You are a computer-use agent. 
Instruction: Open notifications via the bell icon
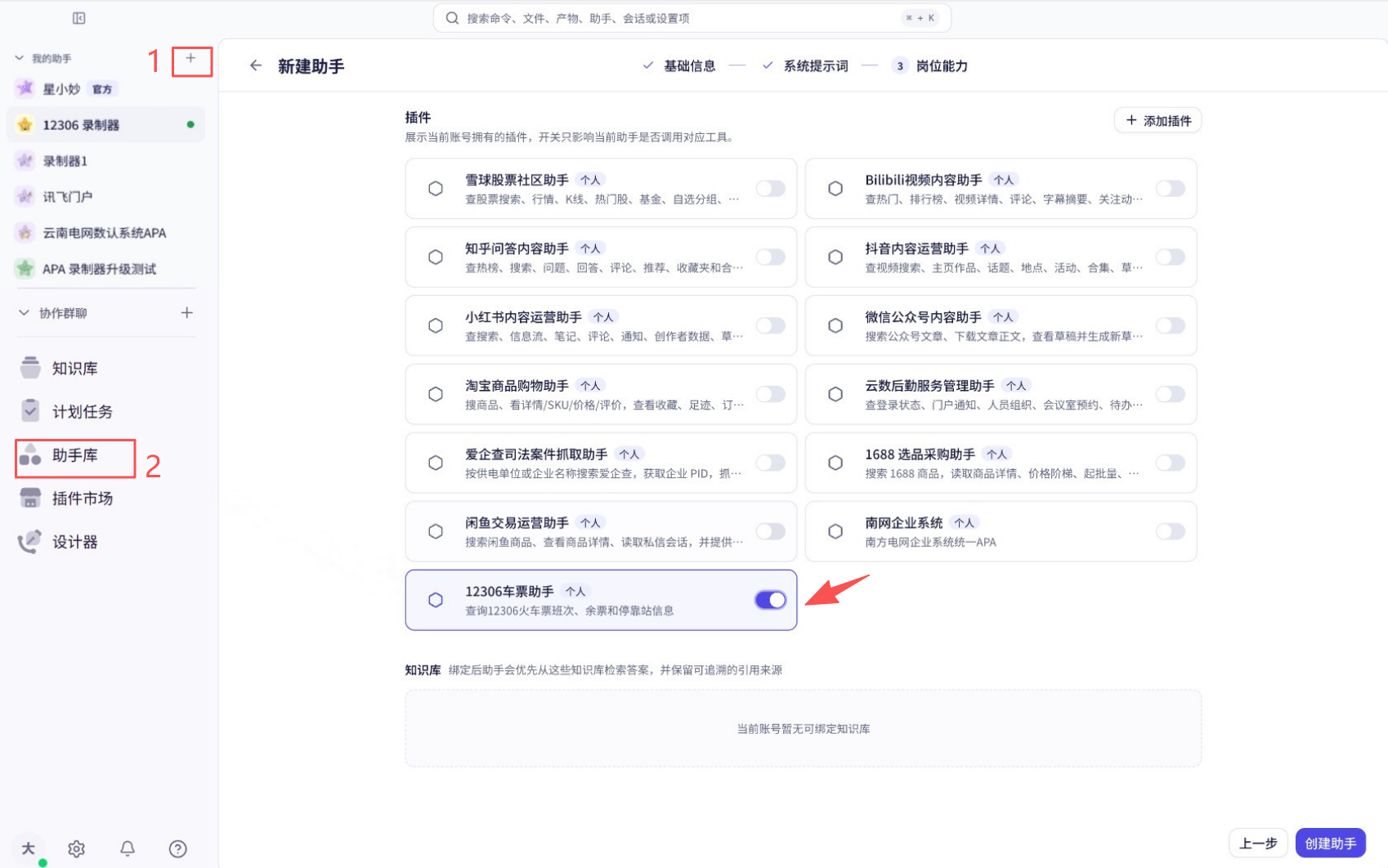coord(128,849)
